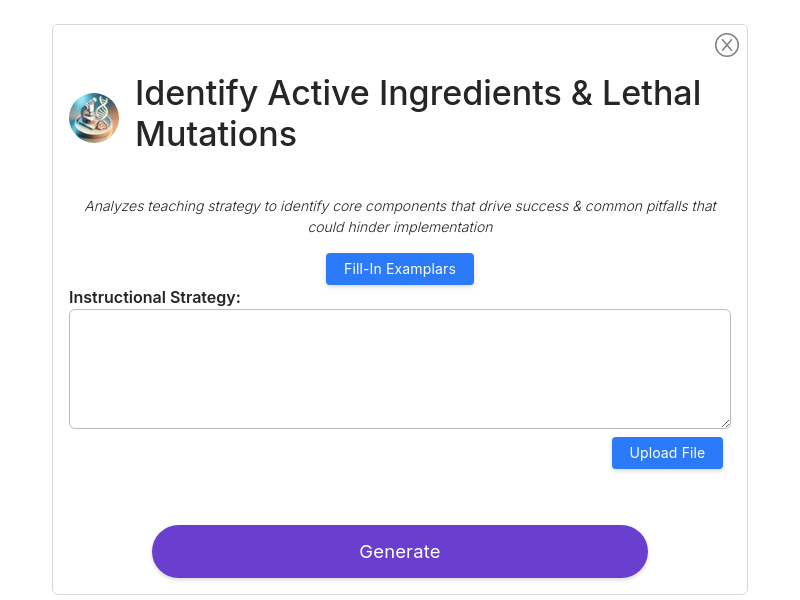Close the dialog with the X icon
This screenshot has height=600, width=800.
[727, 45]
